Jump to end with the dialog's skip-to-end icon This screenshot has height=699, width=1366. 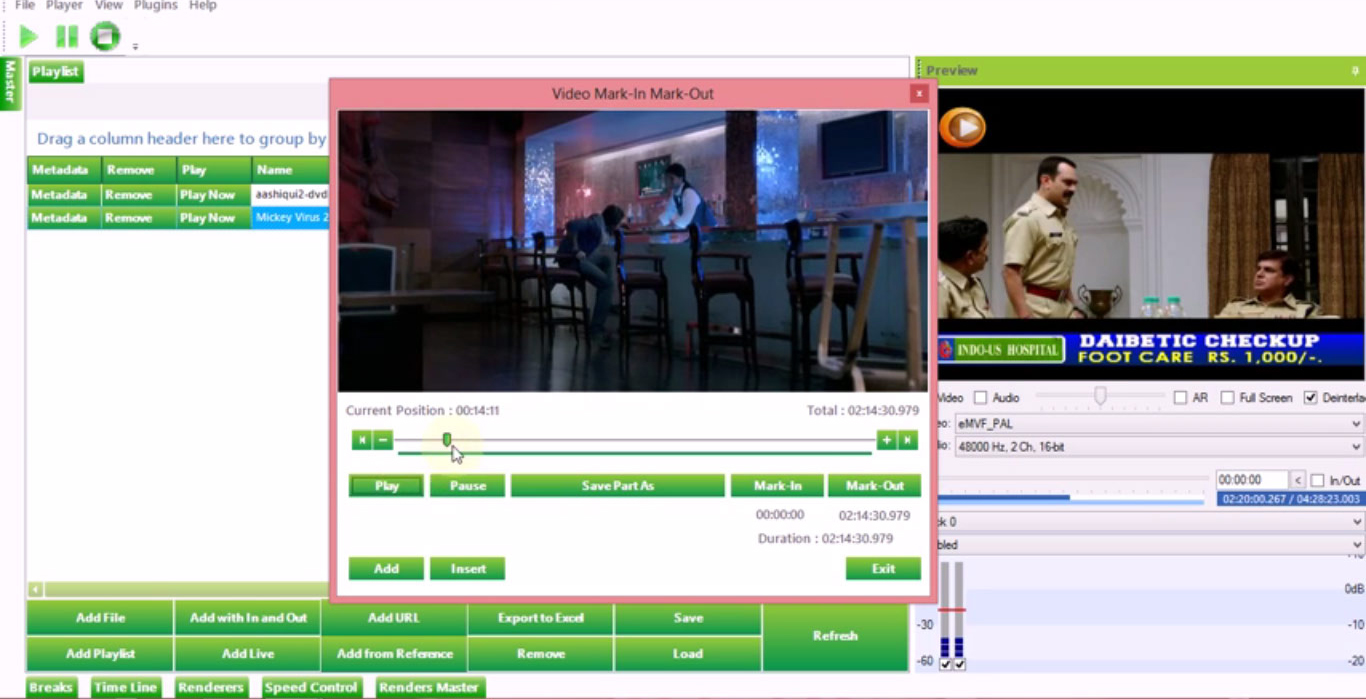click(x=908, y=440)
